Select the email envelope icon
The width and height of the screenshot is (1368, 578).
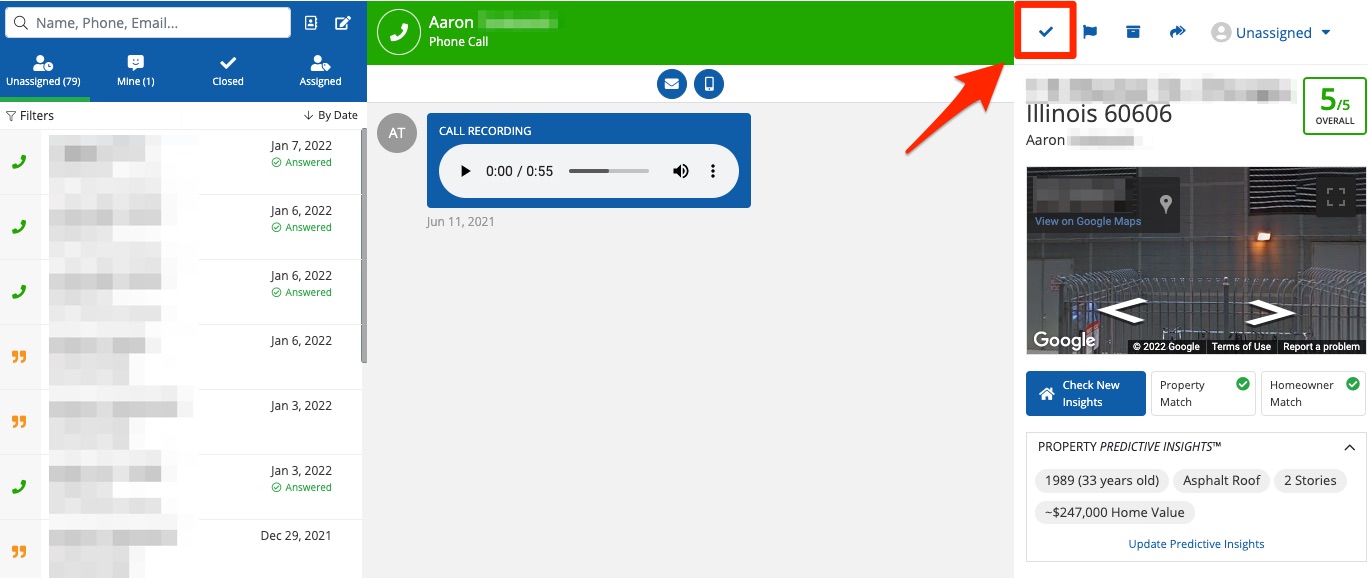click(x=671, y=84)
